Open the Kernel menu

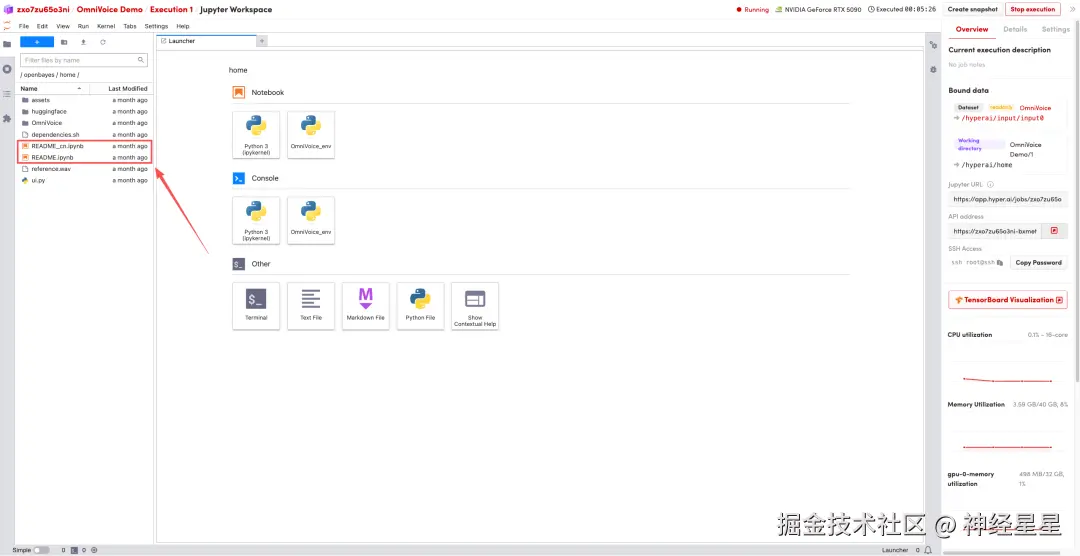(x=106, y=26)
